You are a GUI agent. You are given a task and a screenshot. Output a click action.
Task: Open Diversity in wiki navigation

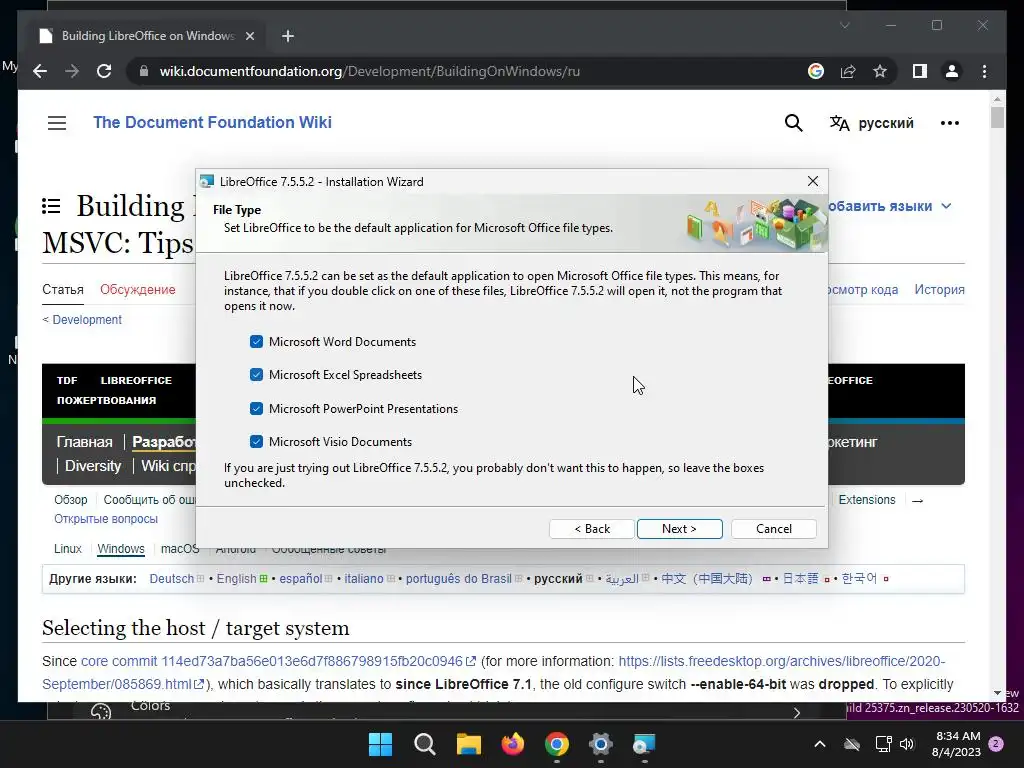(93, 466)
